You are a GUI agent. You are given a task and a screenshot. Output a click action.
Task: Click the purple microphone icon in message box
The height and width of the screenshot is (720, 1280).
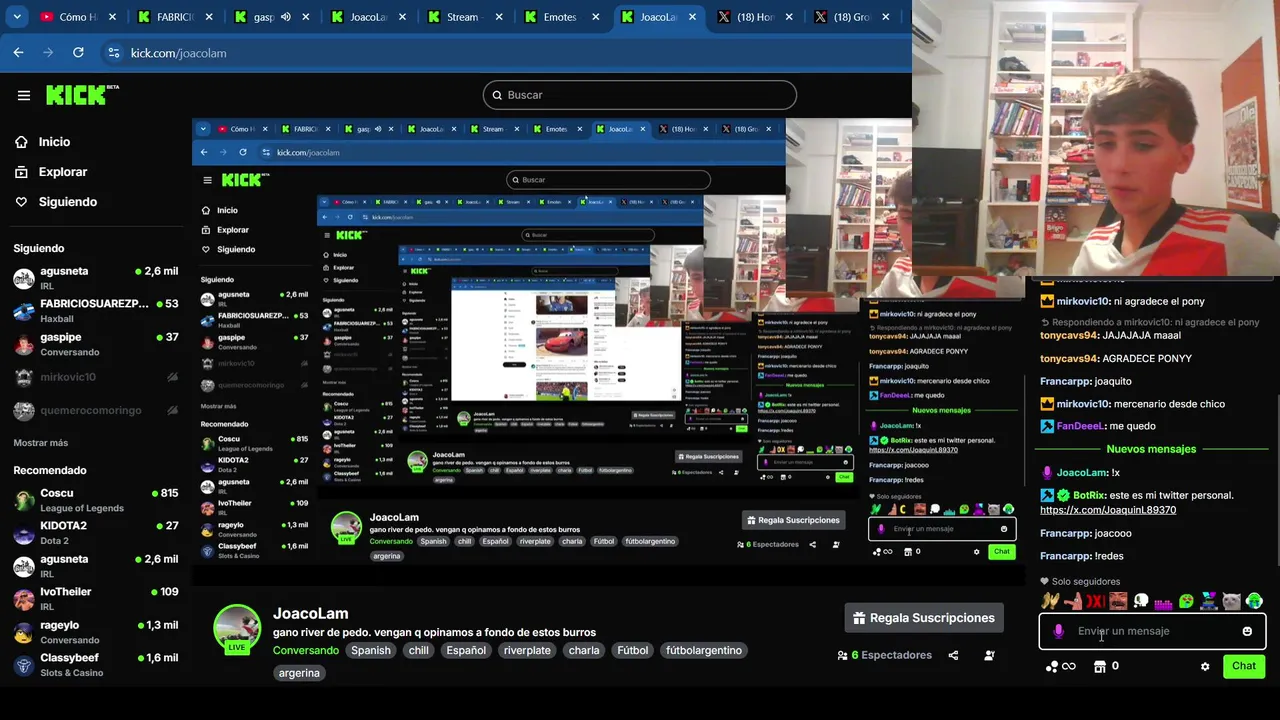(x=1058, y=632)
